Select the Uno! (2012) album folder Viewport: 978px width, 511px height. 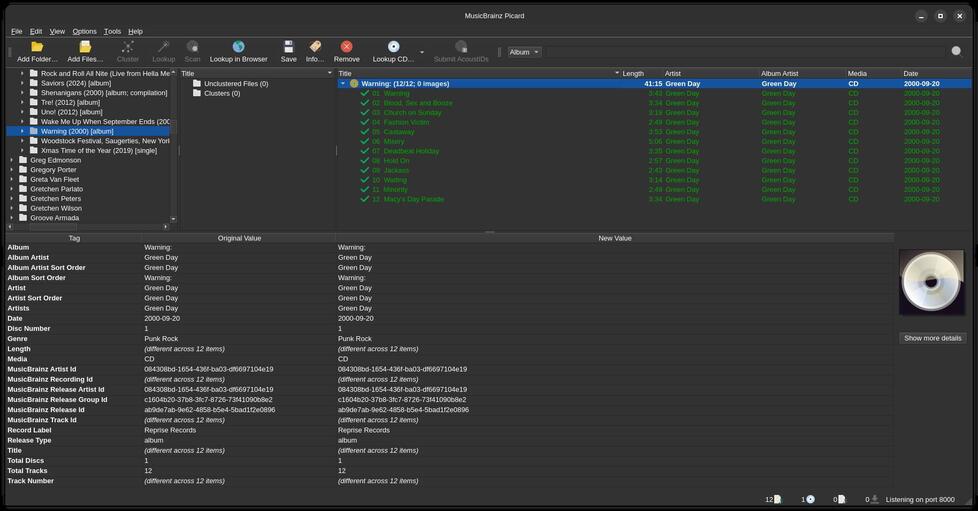[x=70, y=112]
